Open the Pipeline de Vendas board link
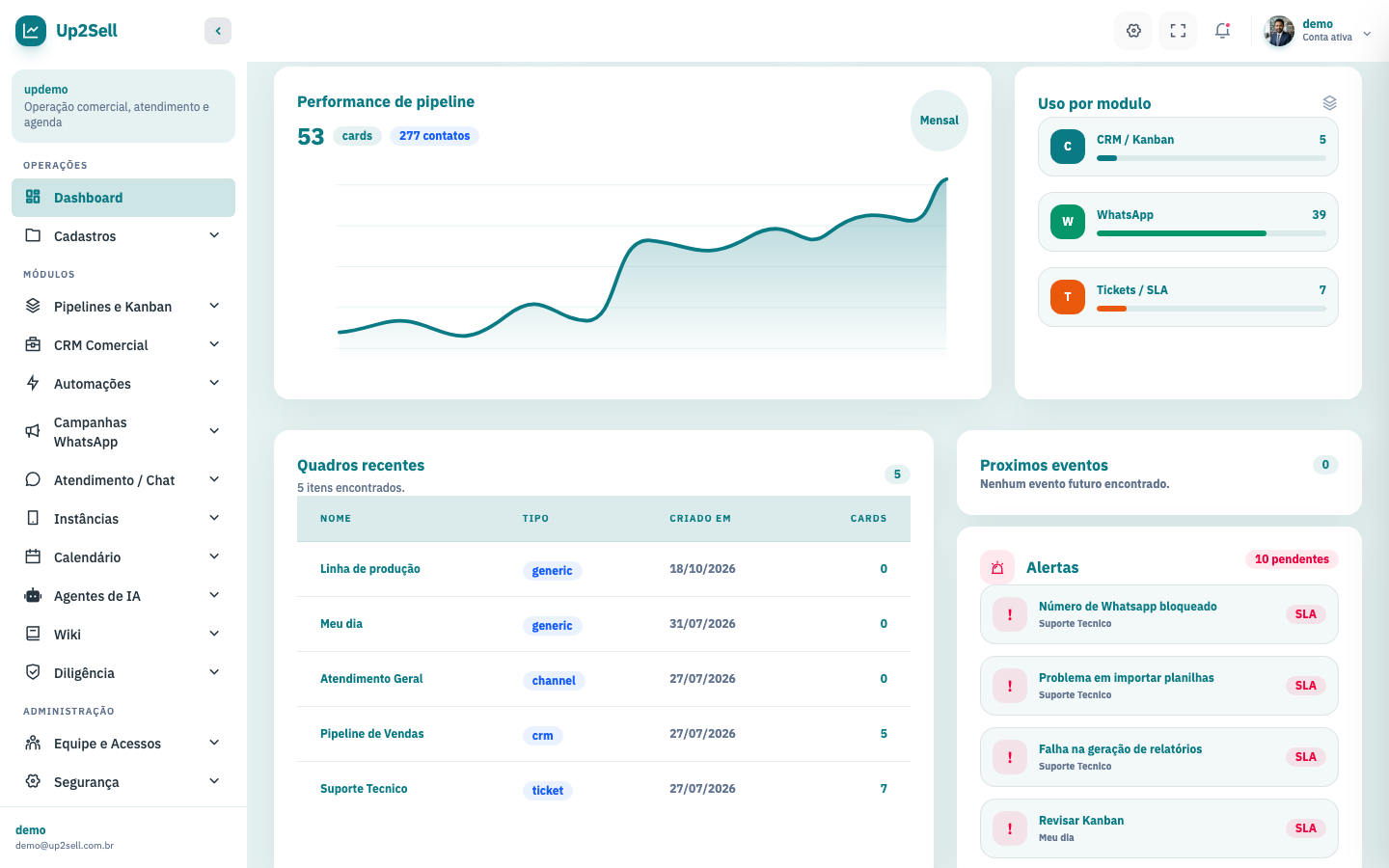This screenshot has width=1389, height=868. (x=372, y=734)
